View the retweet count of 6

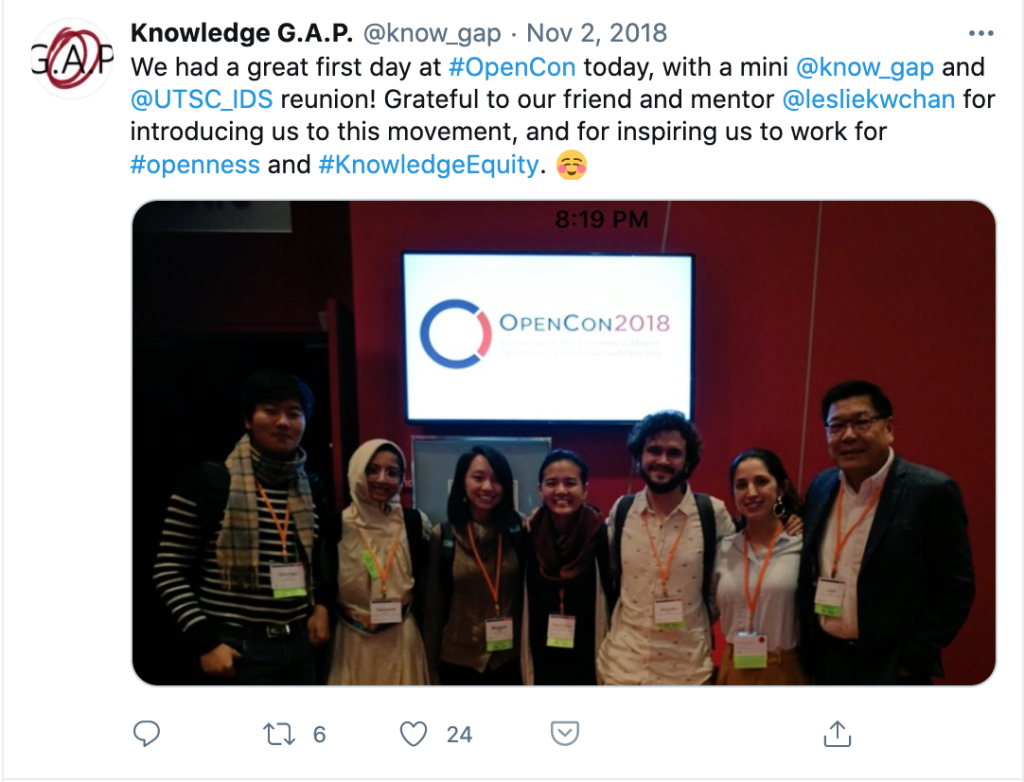tap(319, 734)
